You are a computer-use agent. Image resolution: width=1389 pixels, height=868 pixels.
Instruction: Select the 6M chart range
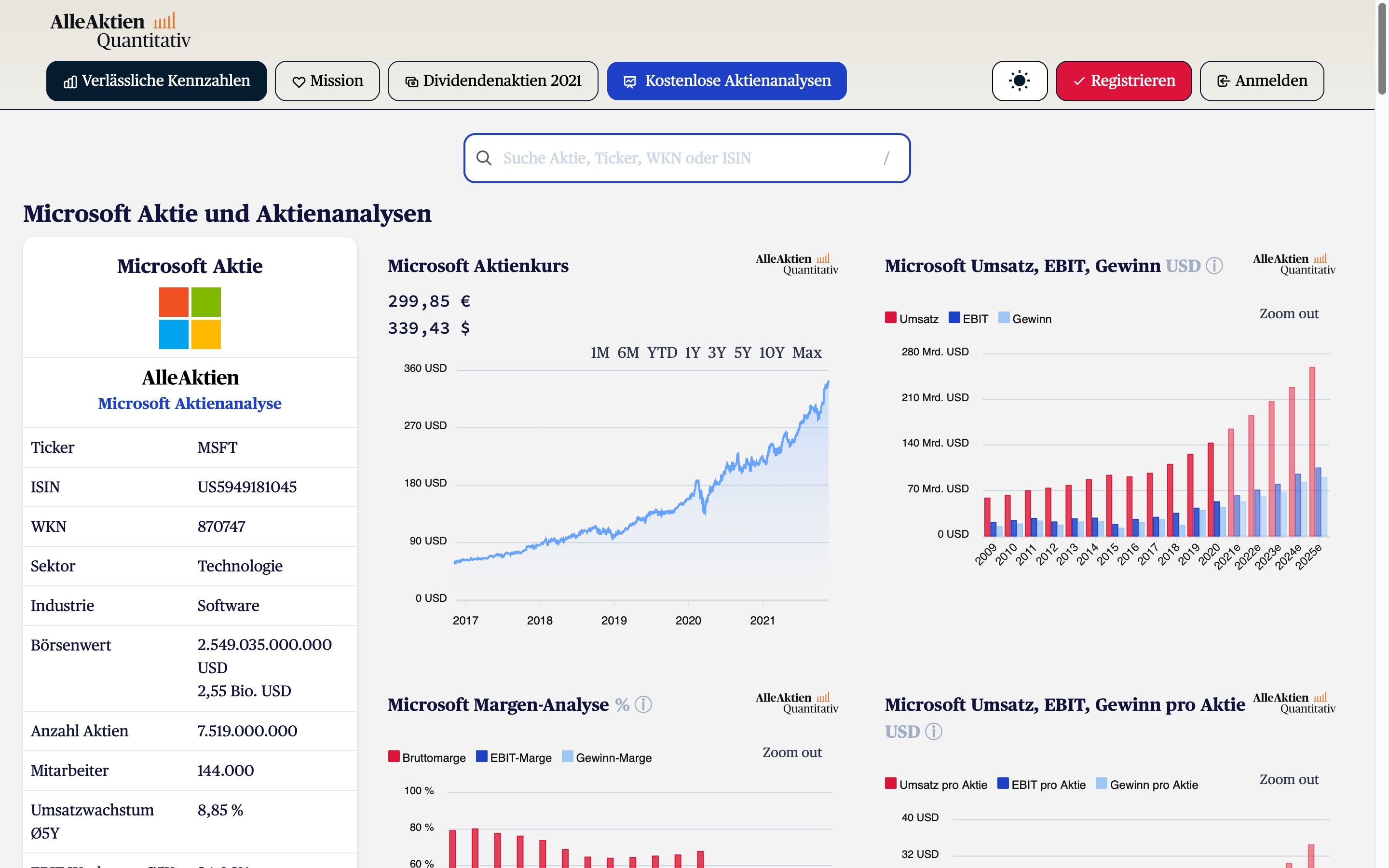point(628,353)
